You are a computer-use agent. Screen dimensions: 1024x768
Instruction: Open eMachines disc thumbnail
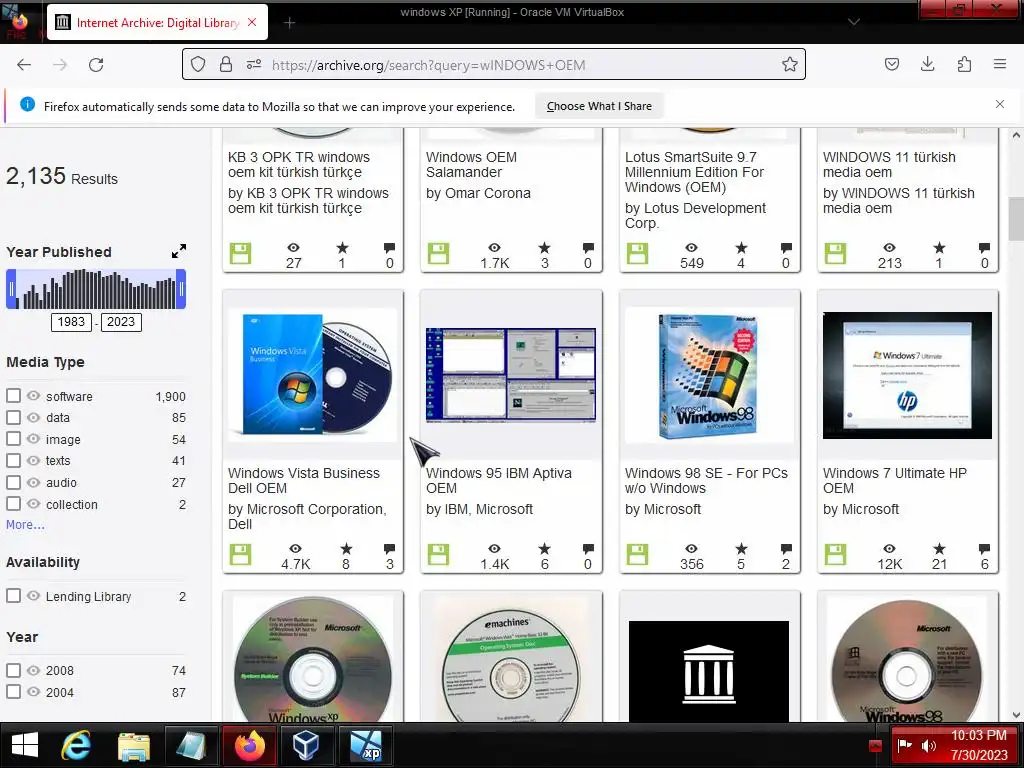pos(511,660)
